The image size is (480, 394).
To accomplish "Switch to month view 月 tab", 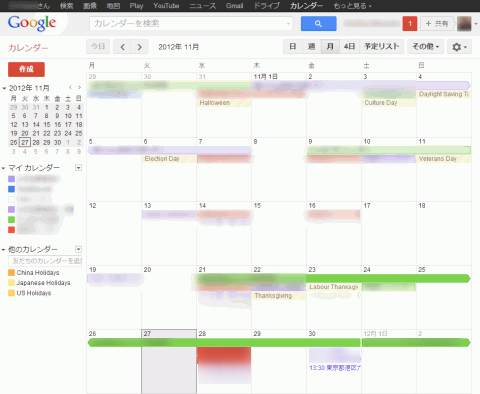I will pyautogui.click(x=330, y=47).
